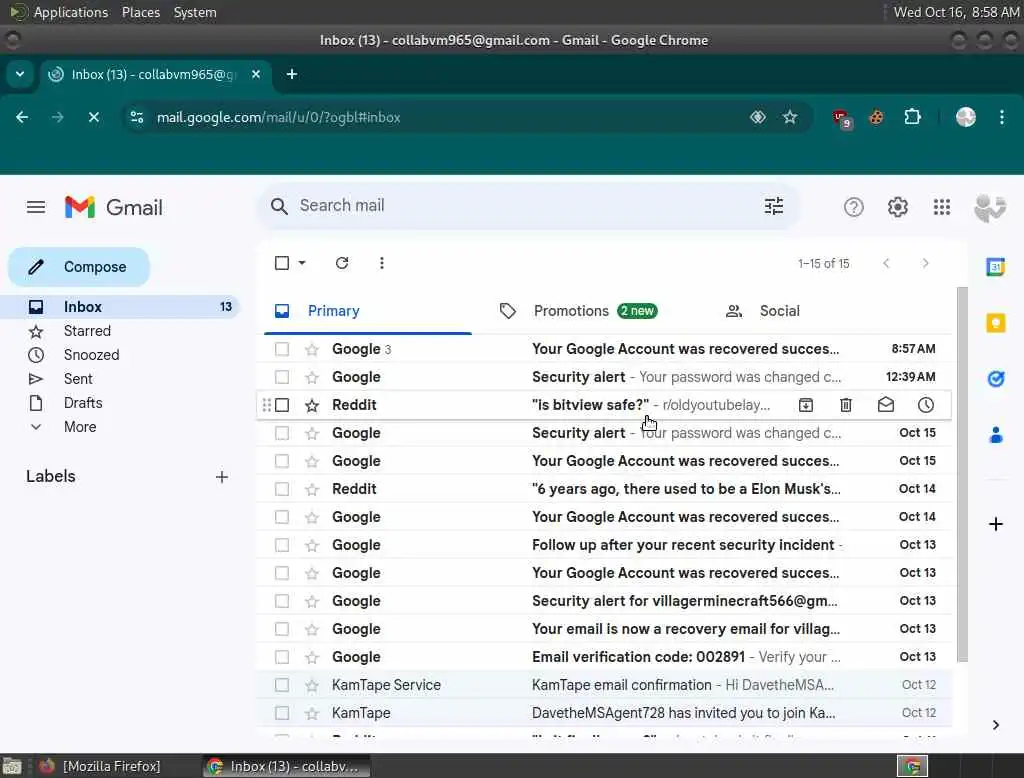Open Google Calendar side panel
This screenshot has width=1024, height=778.
coord(995,267)
